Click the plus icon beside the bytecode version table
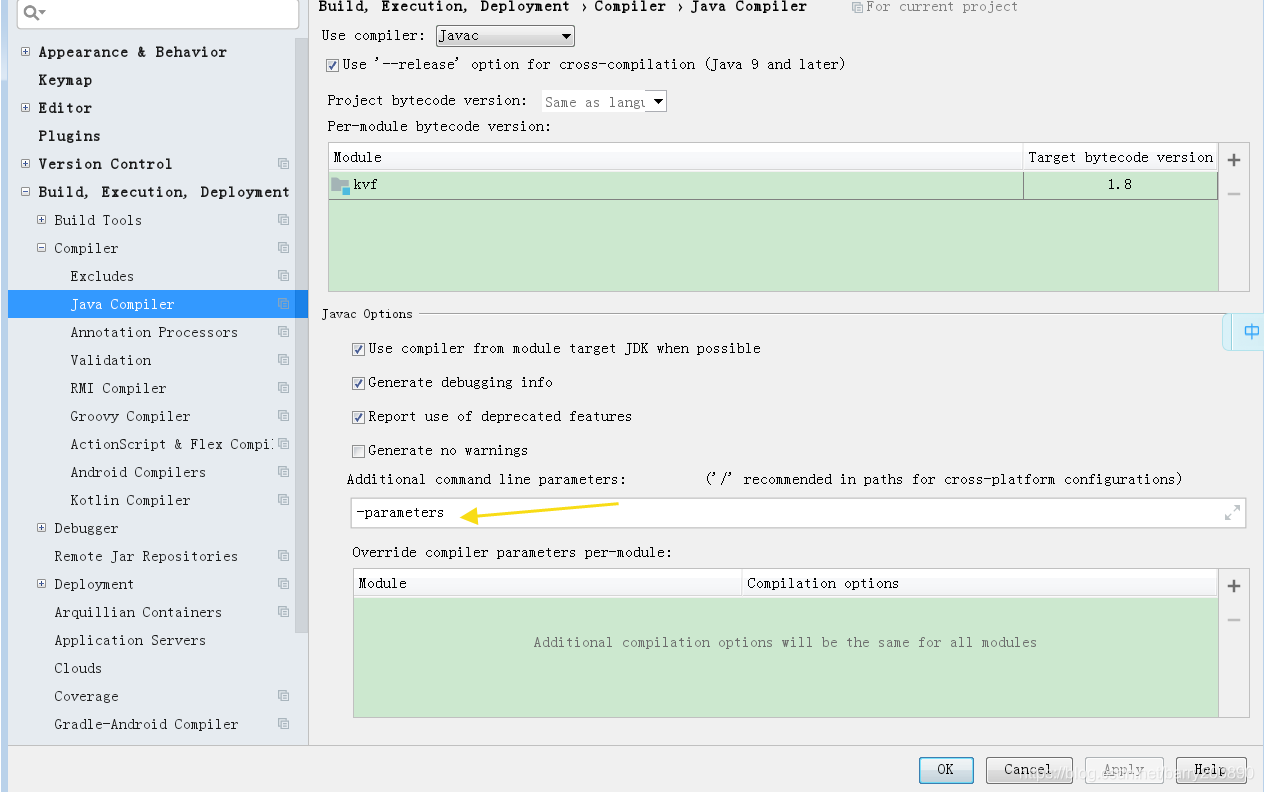 click(1234, 158)
